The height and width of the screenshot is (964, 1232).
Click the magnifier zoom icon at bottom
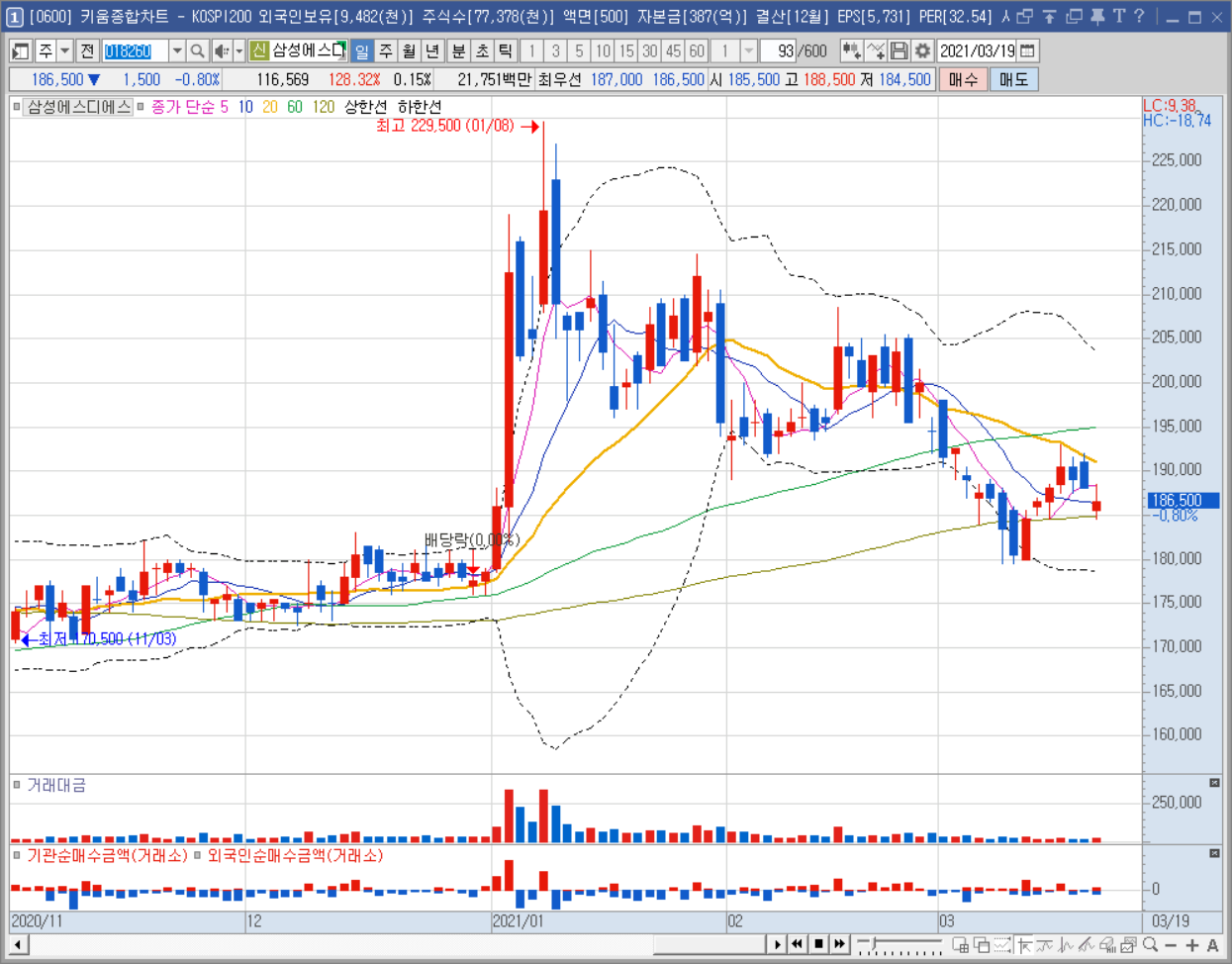1150,945
